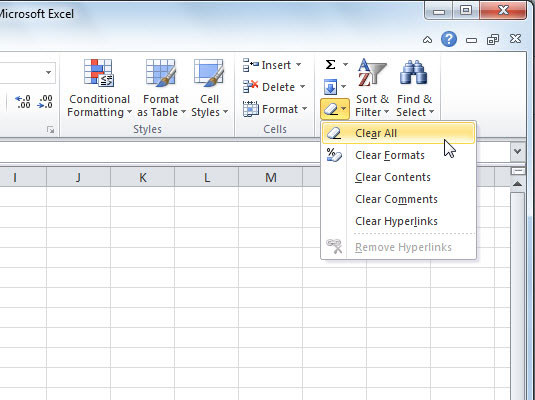Expand the Format cells dropdown
535x400 pixels.
275,109
